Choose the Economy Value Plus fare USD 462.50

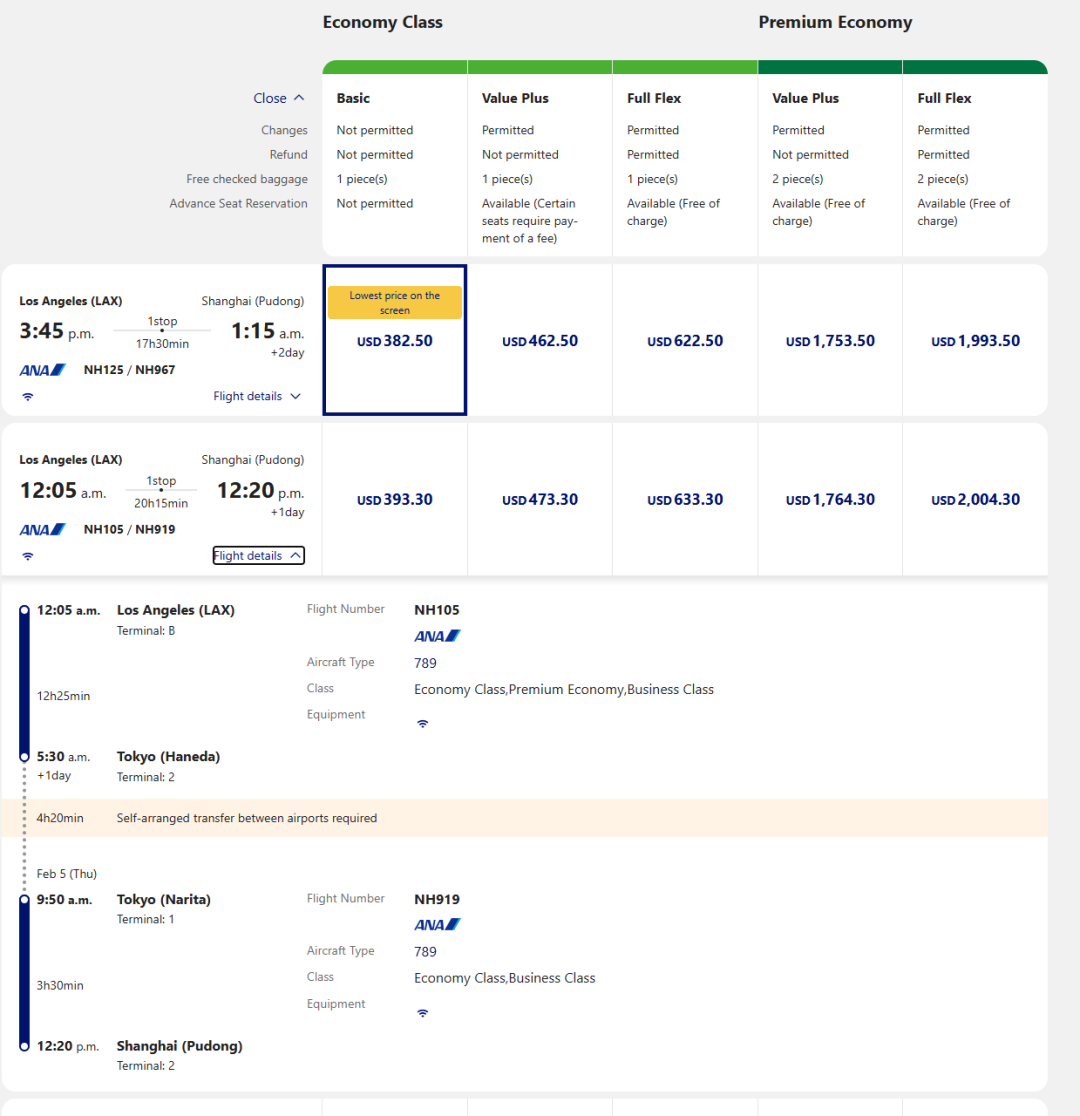pyautogui.click(x=540, y=341)
